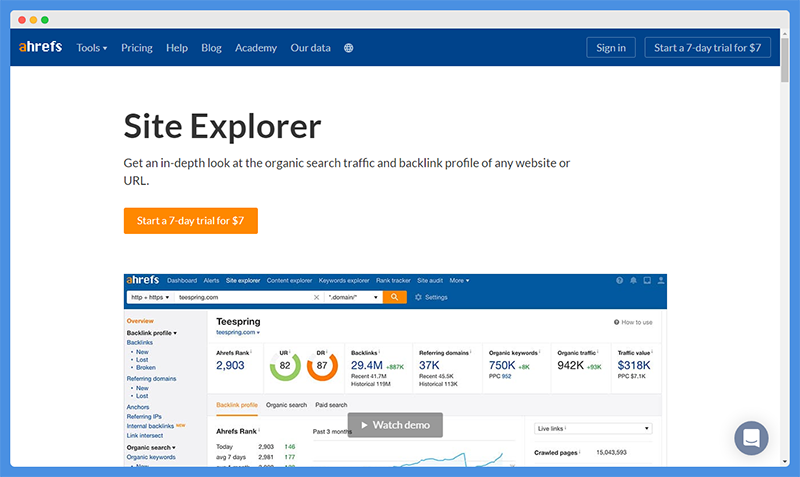Open the chat bubble widget icon
The image size is (800, 477).
[751, 438]
